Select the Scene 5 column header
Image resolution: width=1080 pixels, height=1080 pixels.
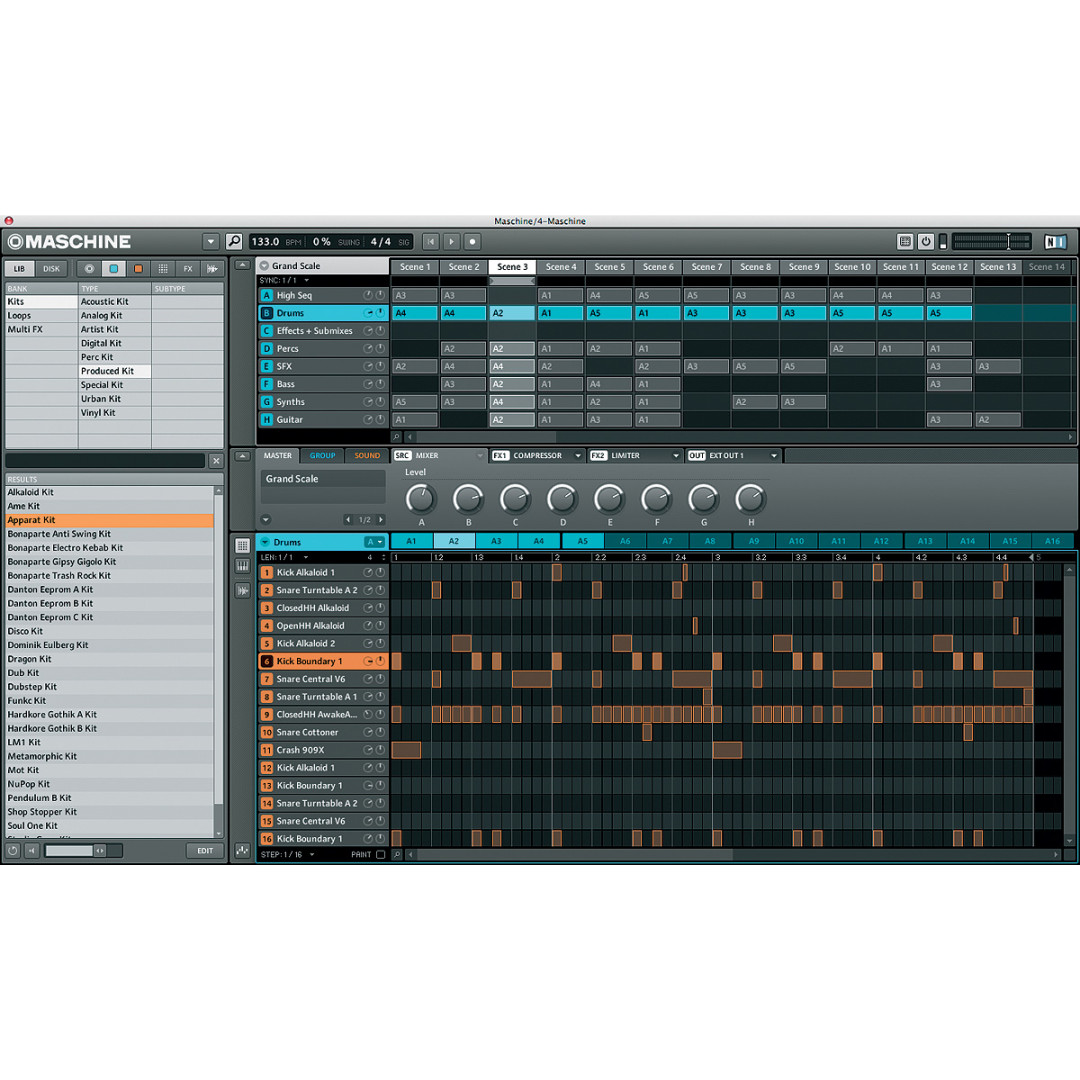[609, 267]
